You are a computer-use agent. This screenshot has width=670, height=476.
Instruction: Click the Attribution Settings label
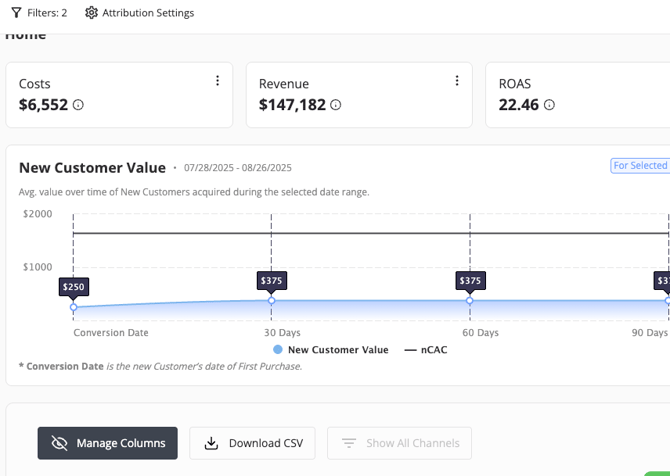tap(148, 13)
